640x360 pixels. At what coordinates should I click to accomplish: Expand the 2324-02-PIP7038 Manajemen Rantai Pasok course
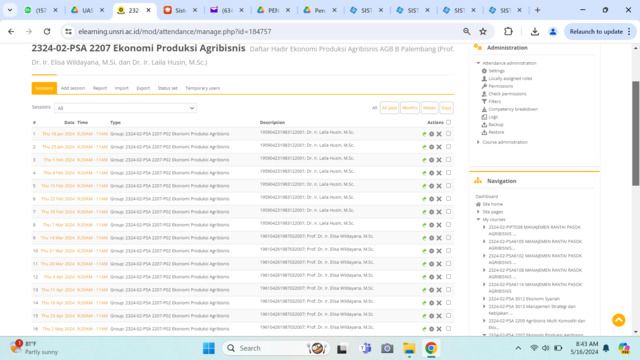tap(484, 227)
